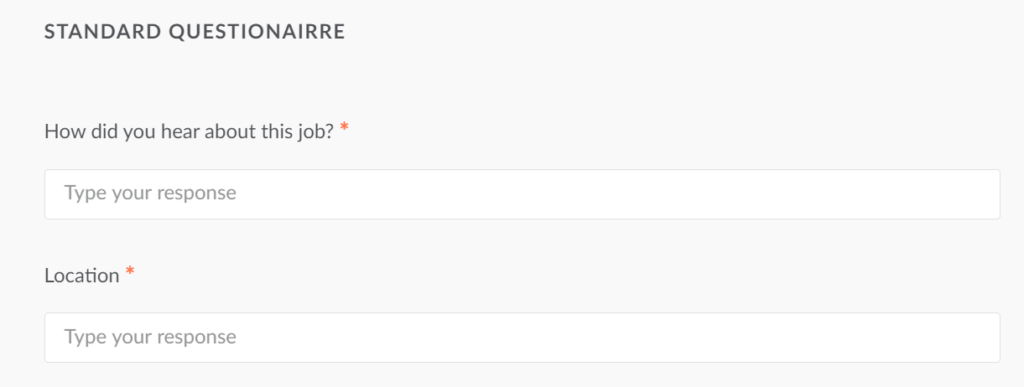Viewport: 1024px width, 387px height.
Task: Select the word 'STANDARD' in the heading
Action: 103,31
